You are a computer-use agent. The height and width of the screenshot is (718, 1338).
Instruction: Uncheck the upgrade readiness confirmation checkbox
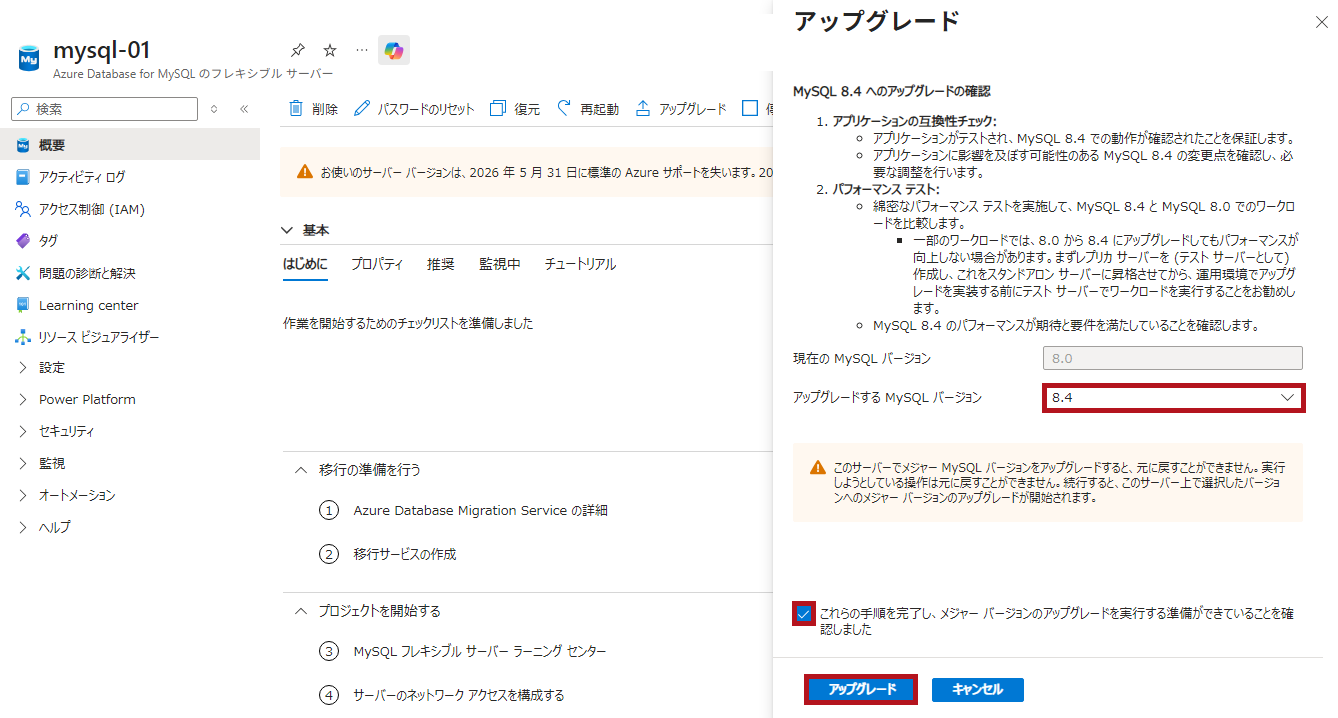point(804,614)
